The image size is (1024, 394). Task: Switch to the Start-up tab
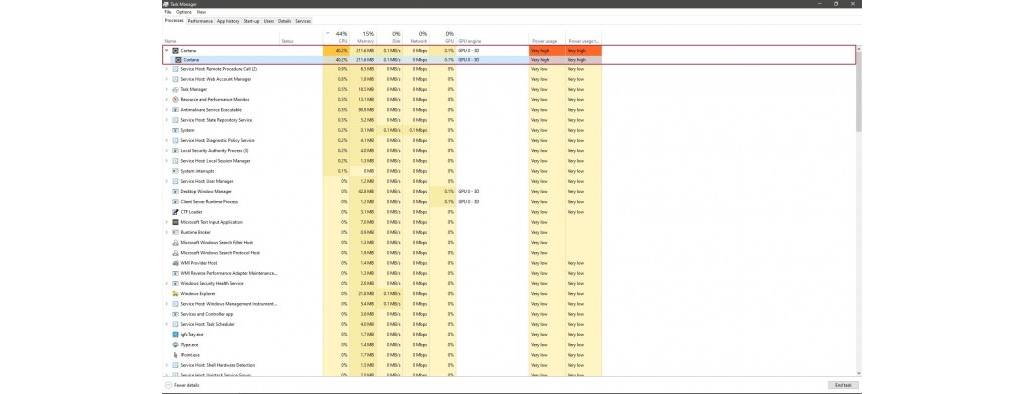pos(251,21)
